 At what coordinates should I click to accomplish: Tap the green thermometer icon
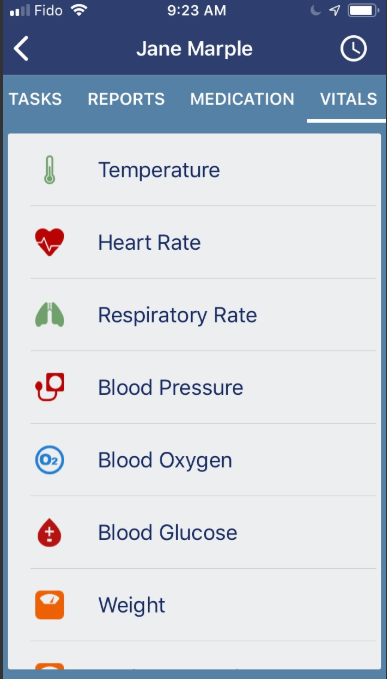[49, 170]
